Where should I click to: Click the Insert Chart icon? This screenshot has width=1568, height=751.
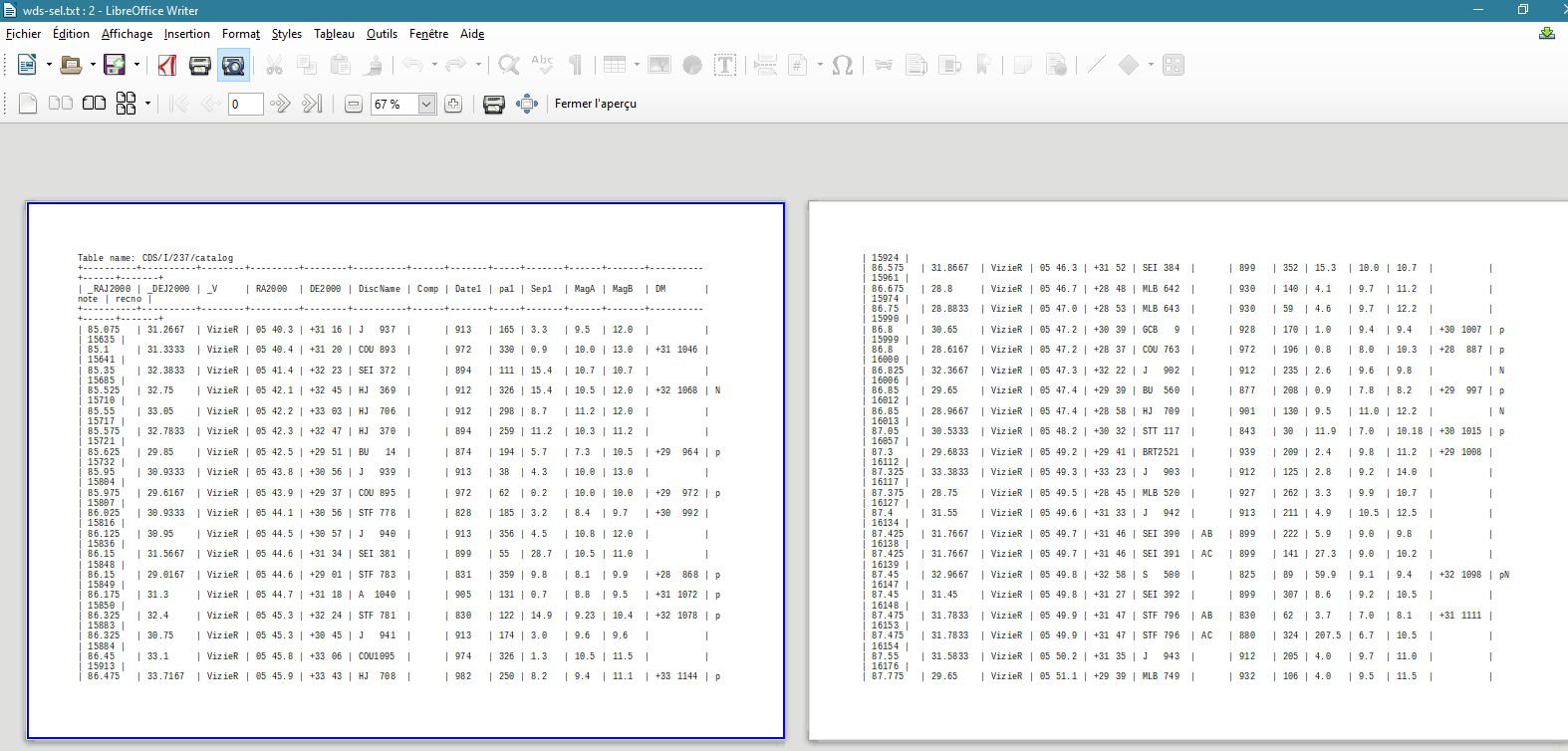click(x=692, y=66)
